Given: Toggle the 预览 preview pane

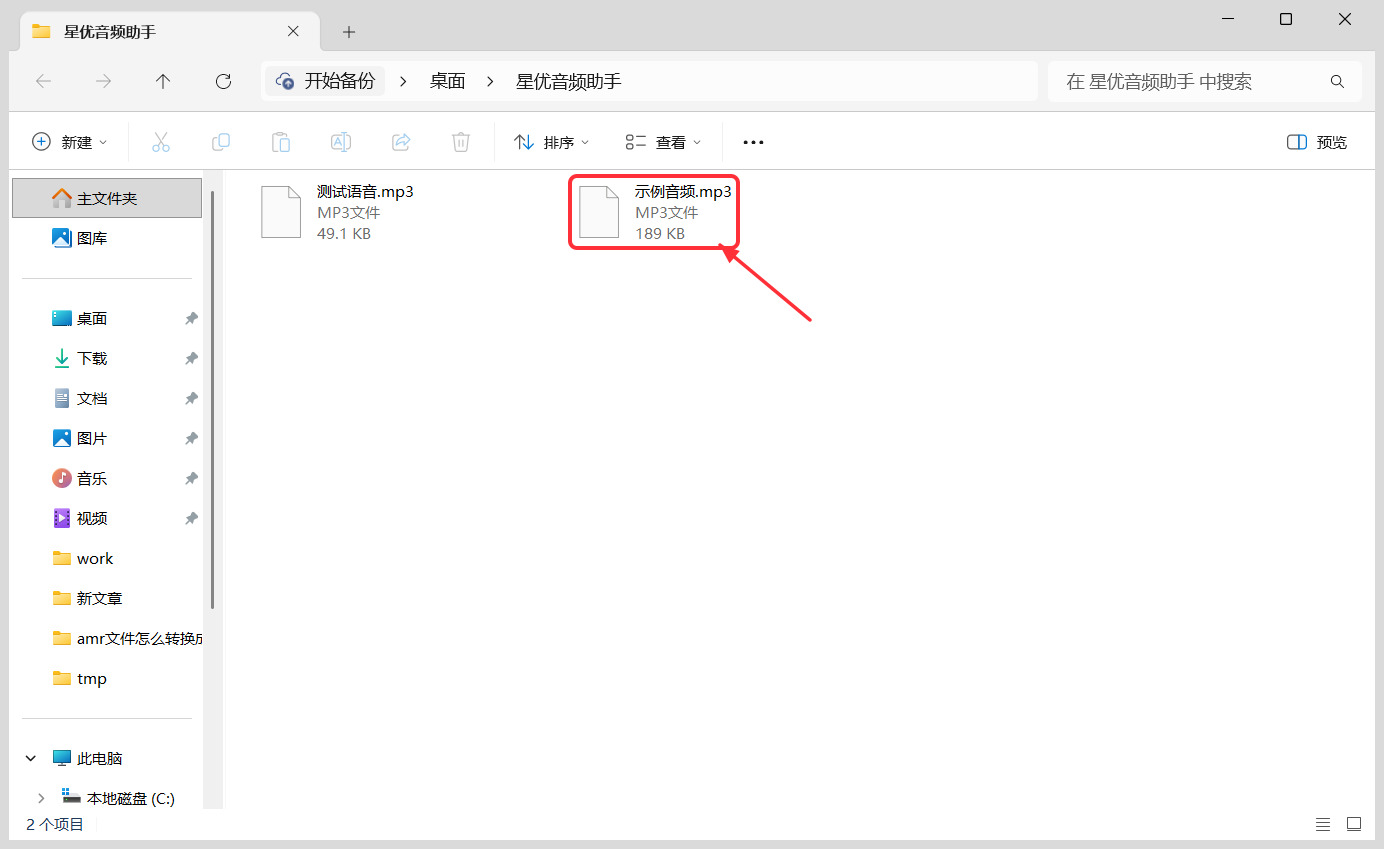Looking at the screenshot, I should pos(1317,142).
